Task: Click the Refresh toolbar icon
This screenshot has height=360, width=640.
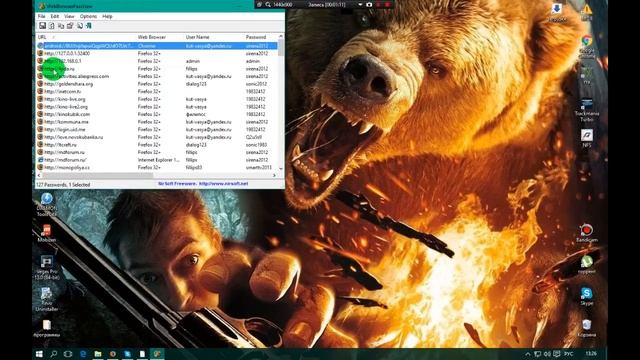Action: [52, 26]
